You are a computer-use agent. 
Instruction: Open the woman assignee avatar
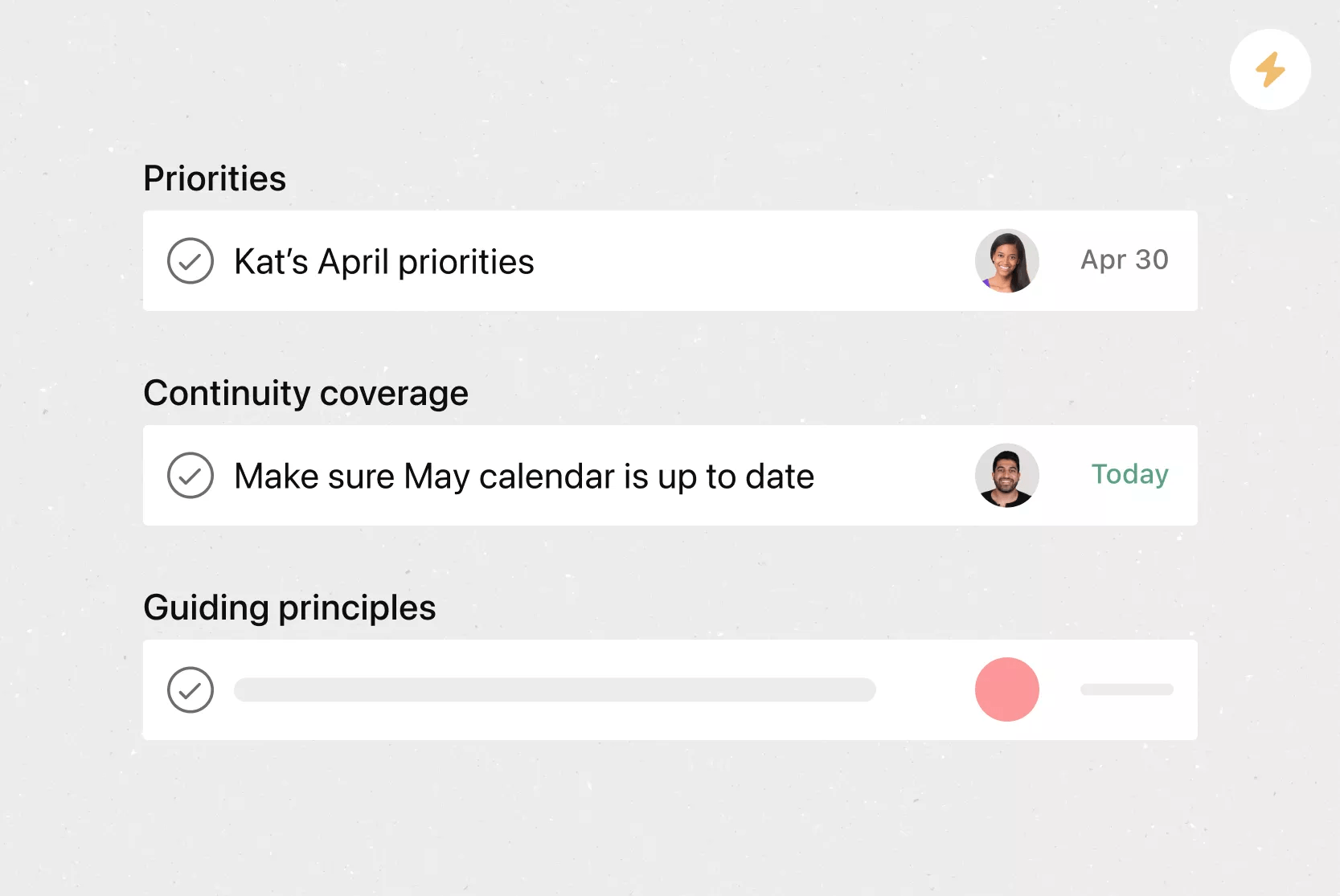(x=1007, y=261)
